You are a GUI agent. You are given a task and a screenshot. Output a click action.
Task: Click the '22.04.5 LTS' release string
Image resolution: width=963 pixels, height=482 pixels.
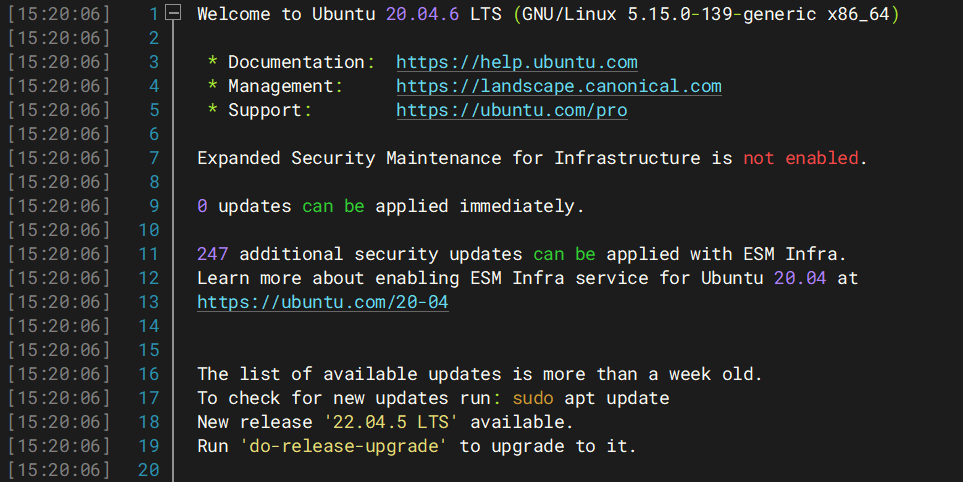point(391,422)
